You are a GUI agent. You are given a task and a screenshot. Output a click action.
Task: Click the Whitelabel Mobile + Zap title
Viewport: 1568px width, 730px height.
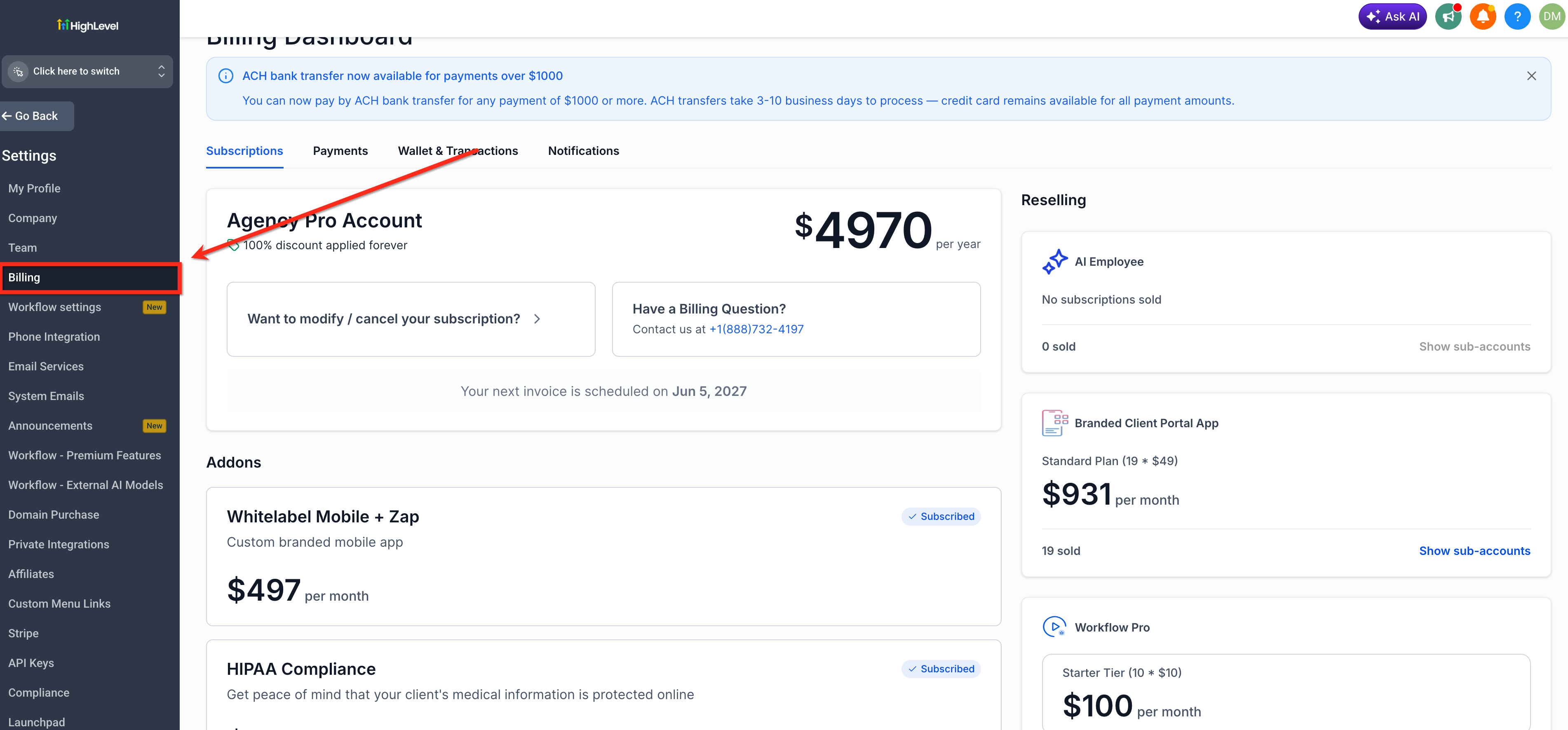[x=323, y=517]
